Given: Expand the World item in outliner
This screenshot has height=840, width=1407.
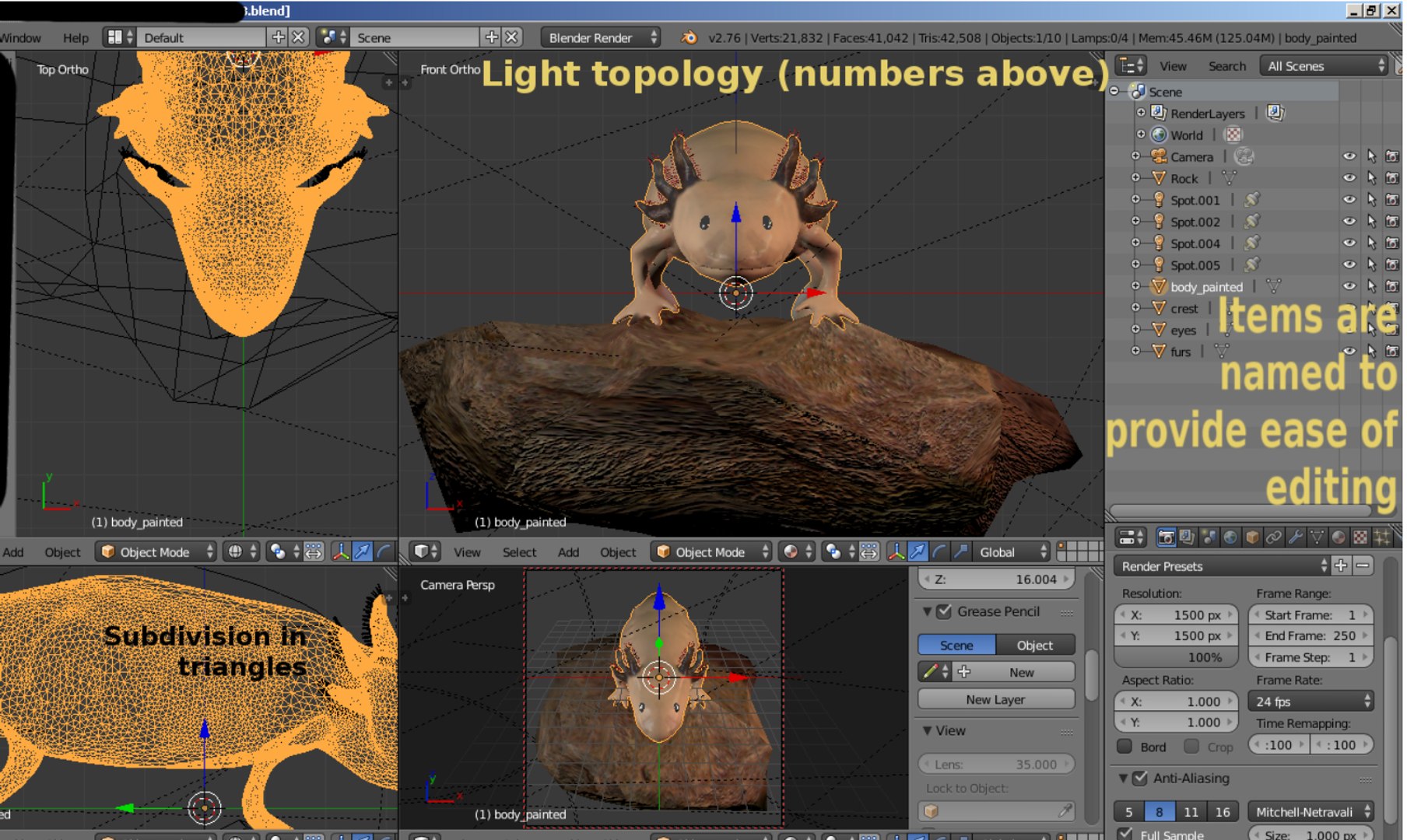Looking at the screenshot, I should [x=1141, y=135].
